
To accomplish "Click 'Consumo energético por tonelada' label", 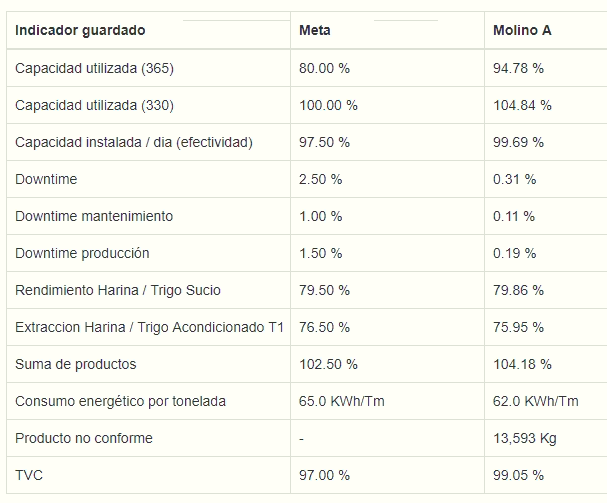I will (x=120, y=401).
